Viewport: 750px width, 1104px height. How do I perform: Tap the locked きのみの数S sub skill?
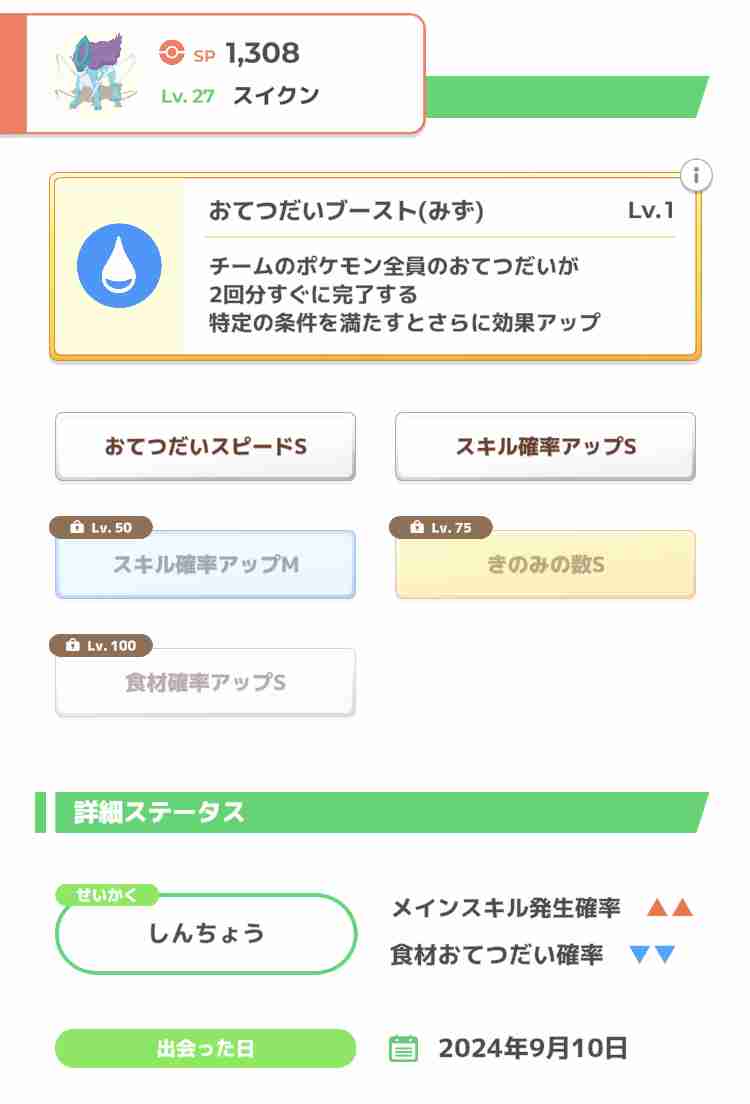pyautogui.click(x=546, y=564)
